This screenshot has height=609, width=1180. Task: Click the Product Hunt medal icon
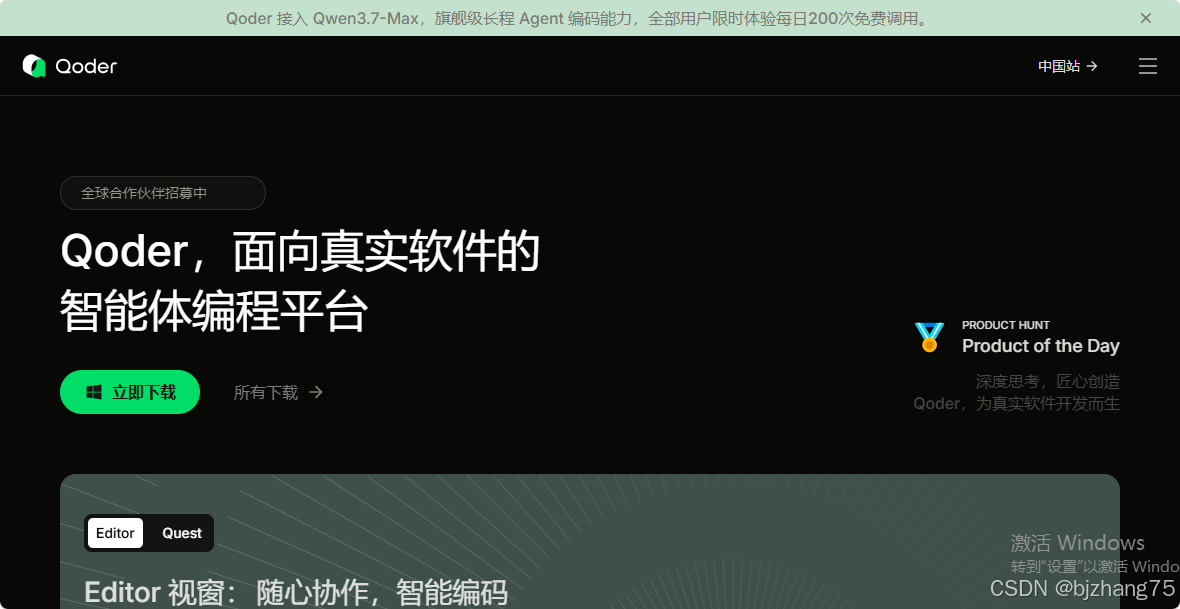(x=929, y=336)
